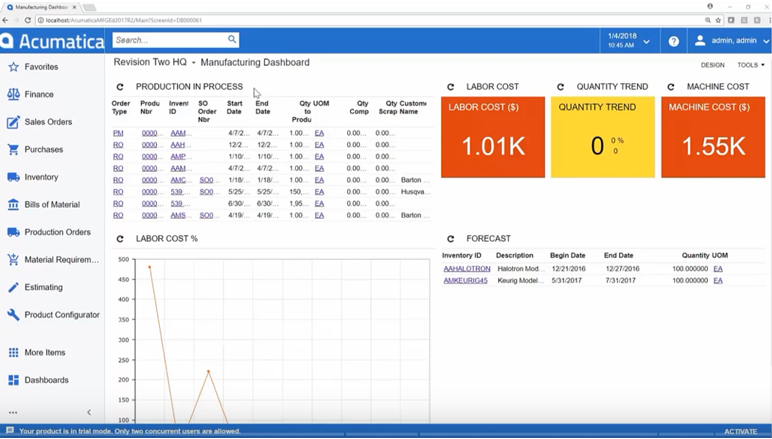Viewport: 772px width, 439px height.
Task: Refresh the Quantity Trend widget
Action: point(560,87)
